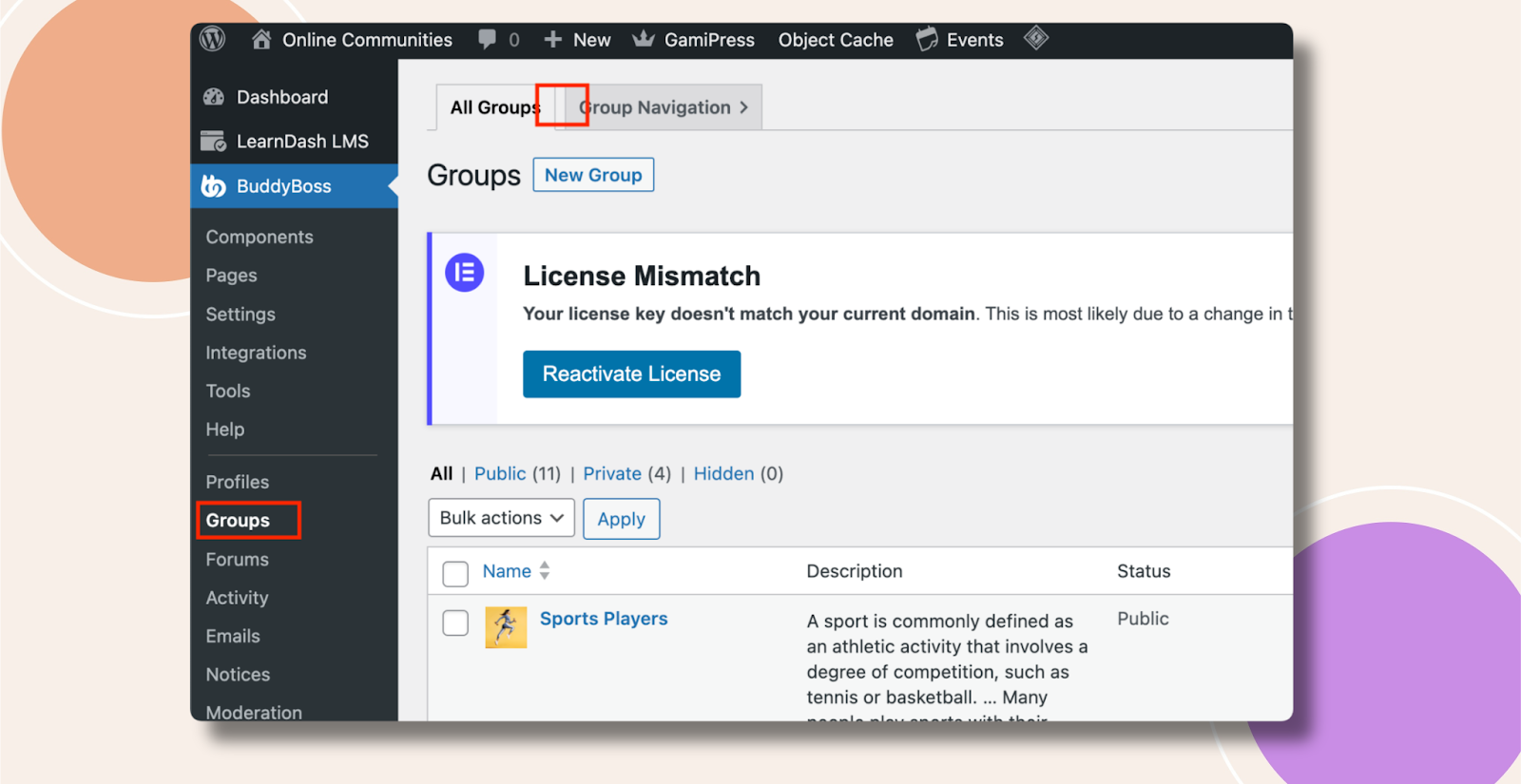Sort groups by the Name arrows
The image size is (1521, 784).
[x=545, y=571]
